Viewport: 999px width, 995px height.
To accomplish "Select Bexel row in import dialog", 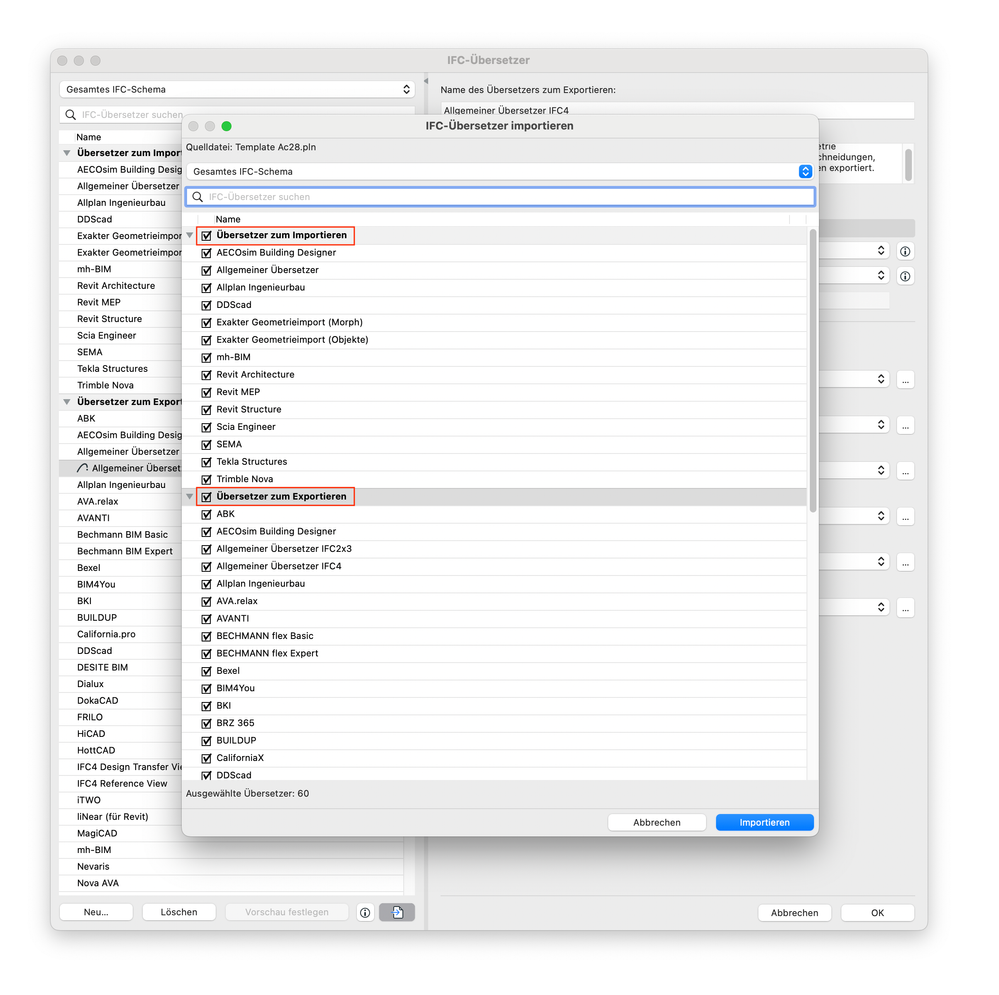I will click(494, 671).
